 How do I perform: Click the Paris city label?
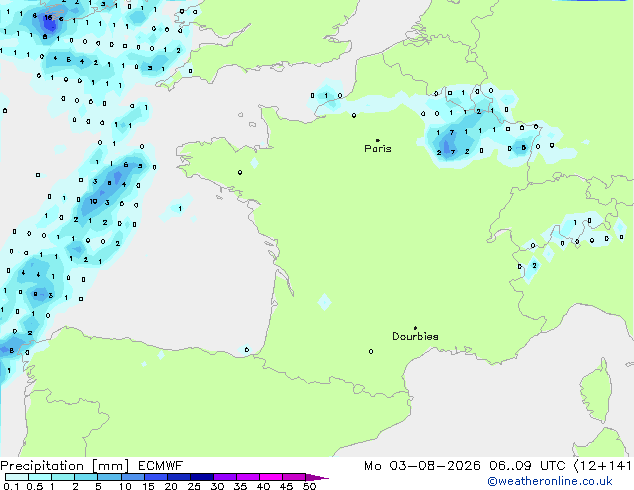pyautogui.click(x=378, y=149)
